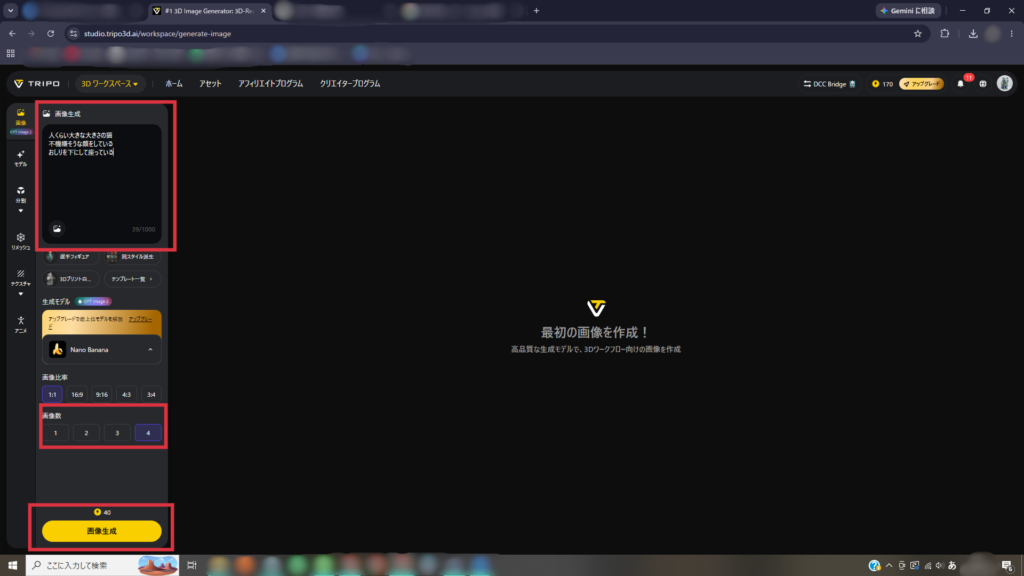Select the 9:16 aspect ratio
Image resolution: width=1024 pixels, height=576 pixels.
click(102, 394)
